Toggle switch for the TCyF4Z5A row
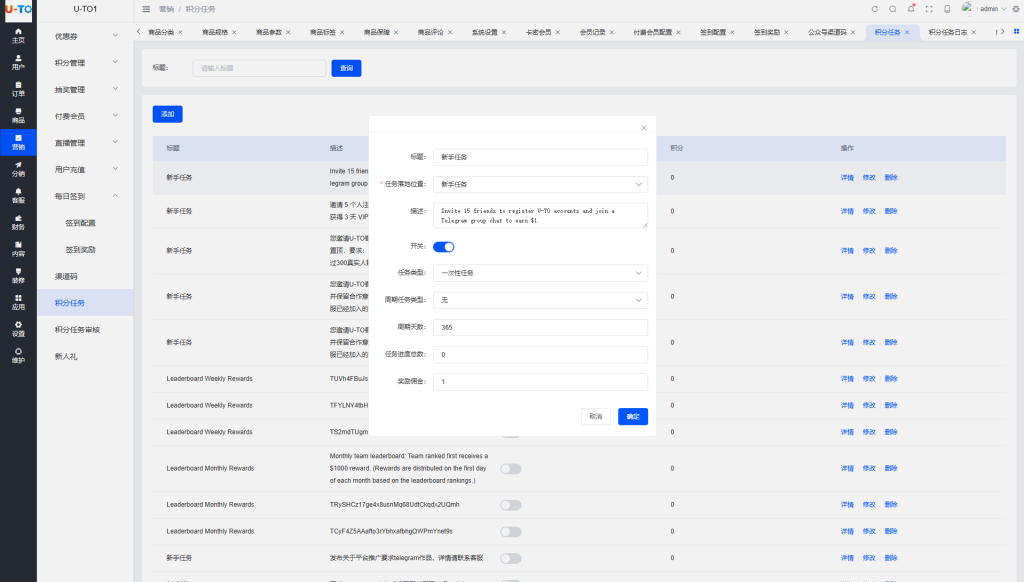This screenshot has height=582, width=1024. point(511,532)
